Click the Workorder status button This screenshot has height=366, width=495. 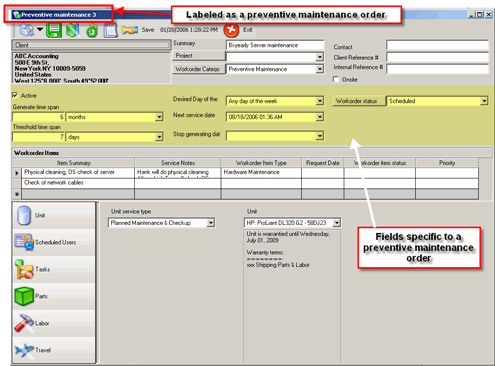pyautogui.click(x=358, y=101)
